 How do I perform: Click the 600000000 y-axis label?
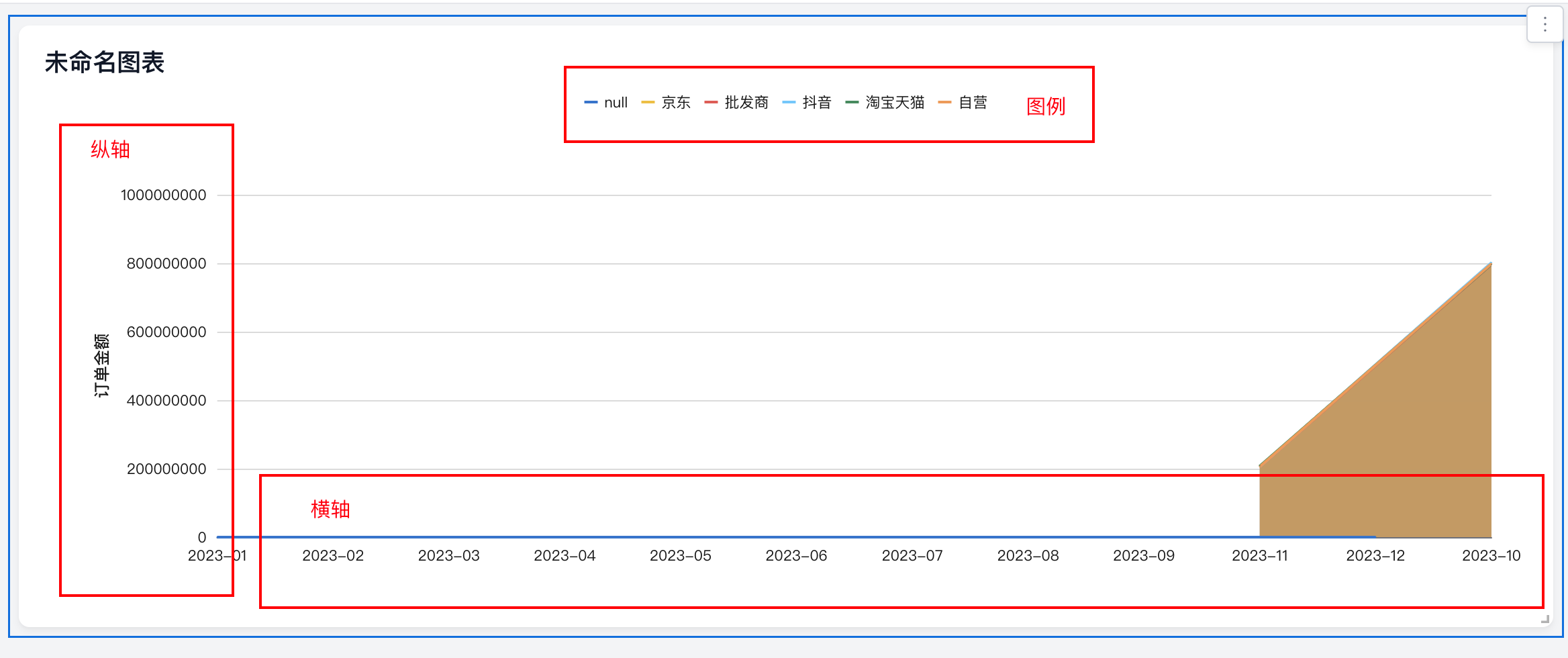tap(166, 332)
